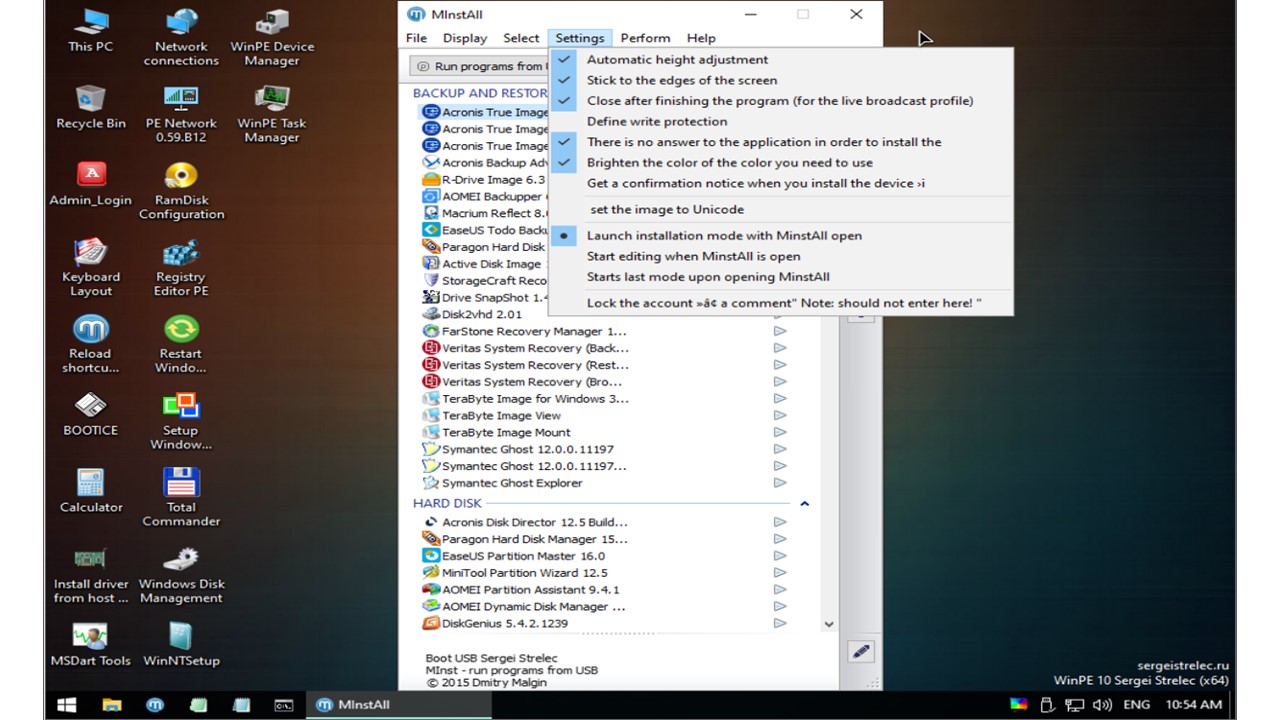1280x720 pixels.
Task: Enable Get a confirmation notice option
Action: (x=780, y=183)
